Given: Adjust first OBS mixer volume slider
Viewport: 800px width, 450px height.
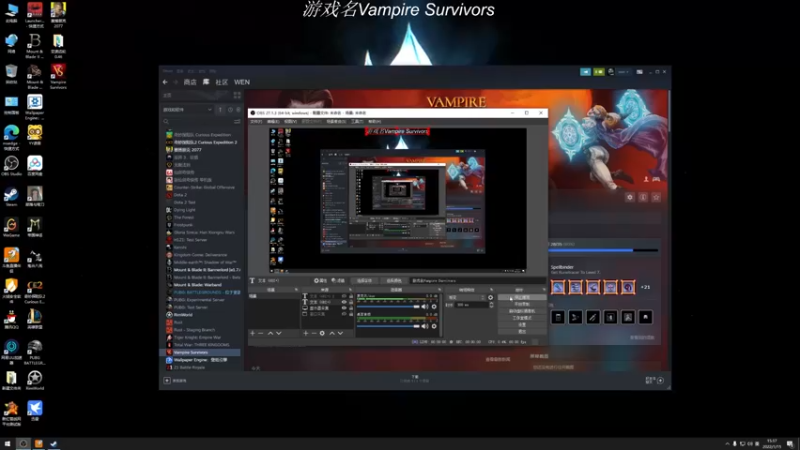Looking at the screenshot, I should pos(388,307).
